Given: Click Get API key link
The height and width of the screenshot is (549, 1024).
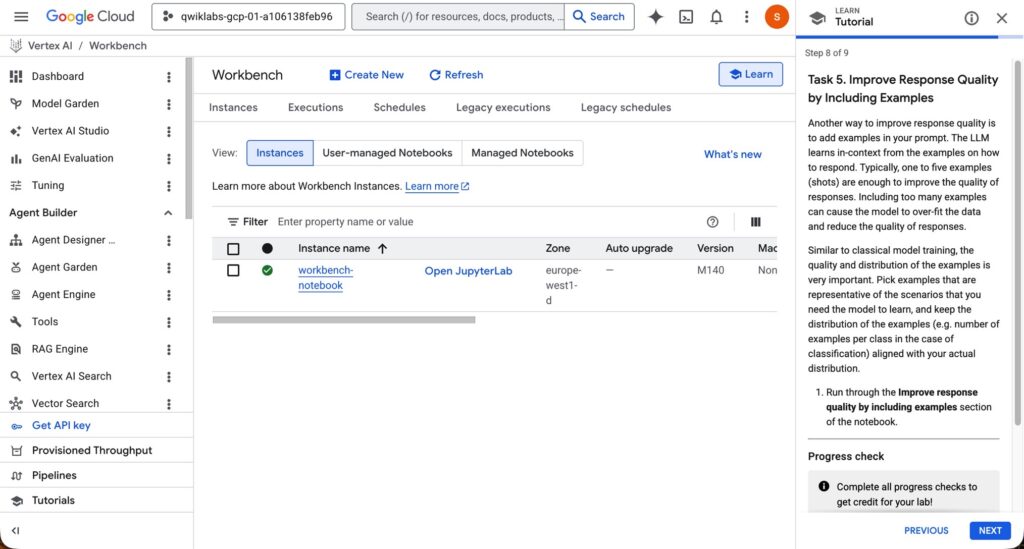Looking at the screenshot, I should click(61, 426).
